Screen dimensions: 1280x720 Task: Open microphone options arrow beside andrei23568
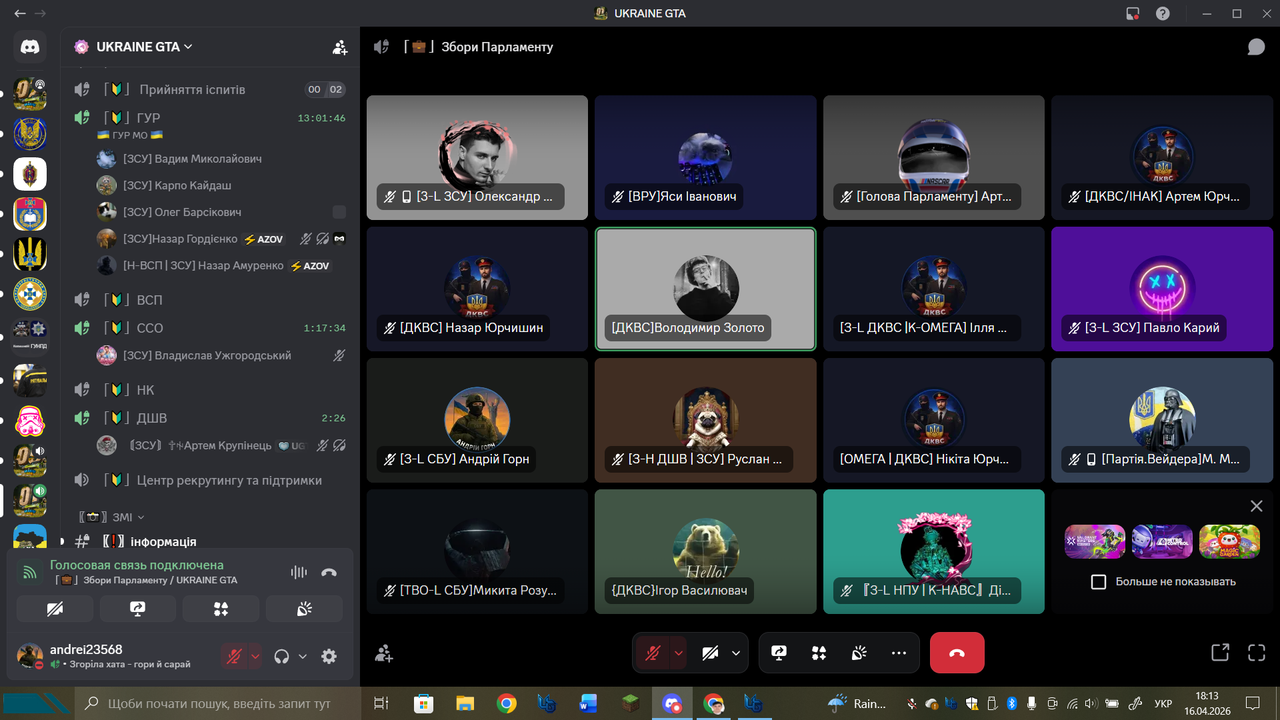[255, 656]
